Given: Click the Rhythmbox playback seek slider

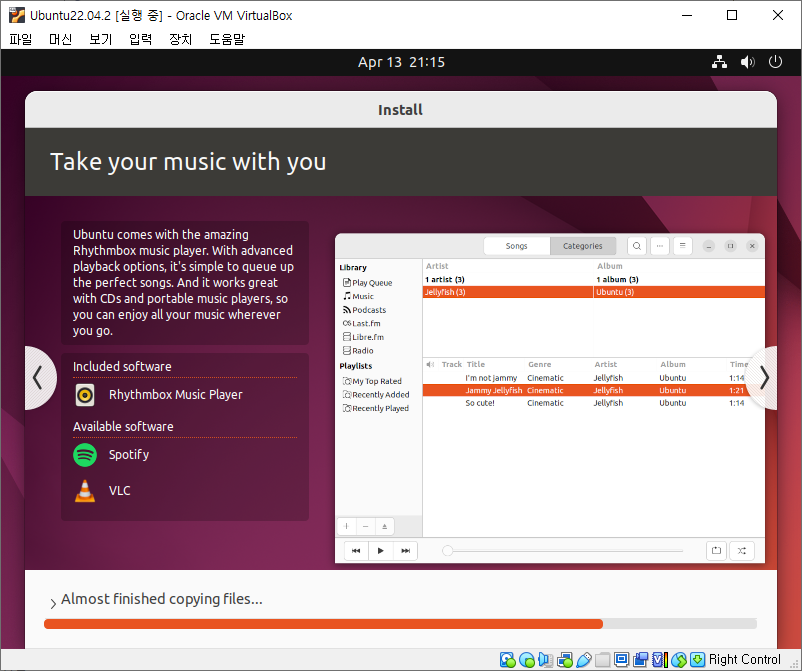Looking at the screenshot, I should coord(563,551).
